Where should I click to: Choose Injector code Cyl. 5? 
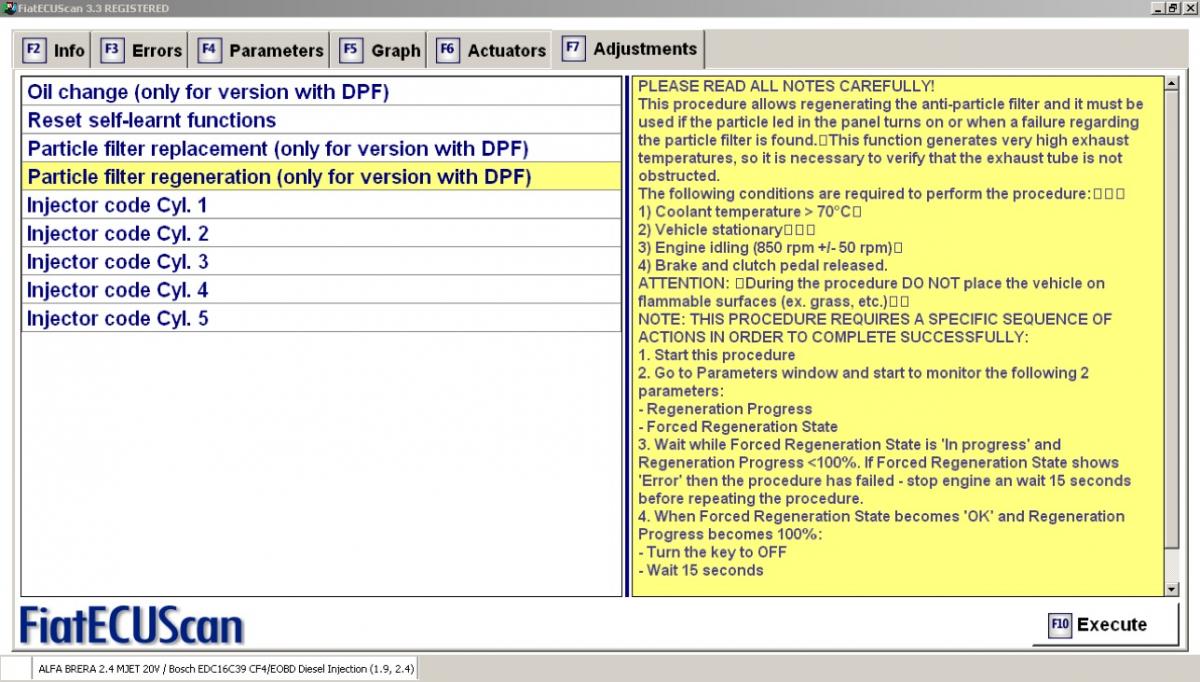coord(321,318)
